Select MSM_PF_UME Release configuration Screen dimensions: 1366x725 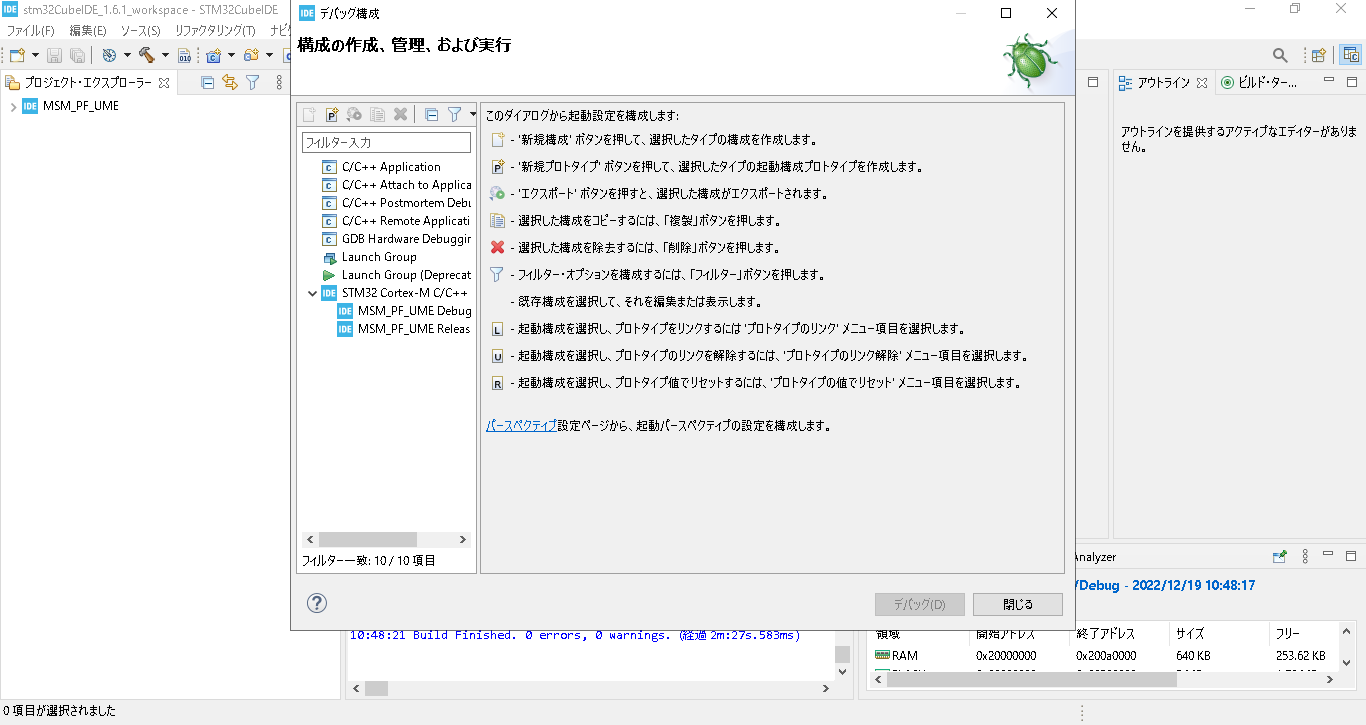click(404, 329)
